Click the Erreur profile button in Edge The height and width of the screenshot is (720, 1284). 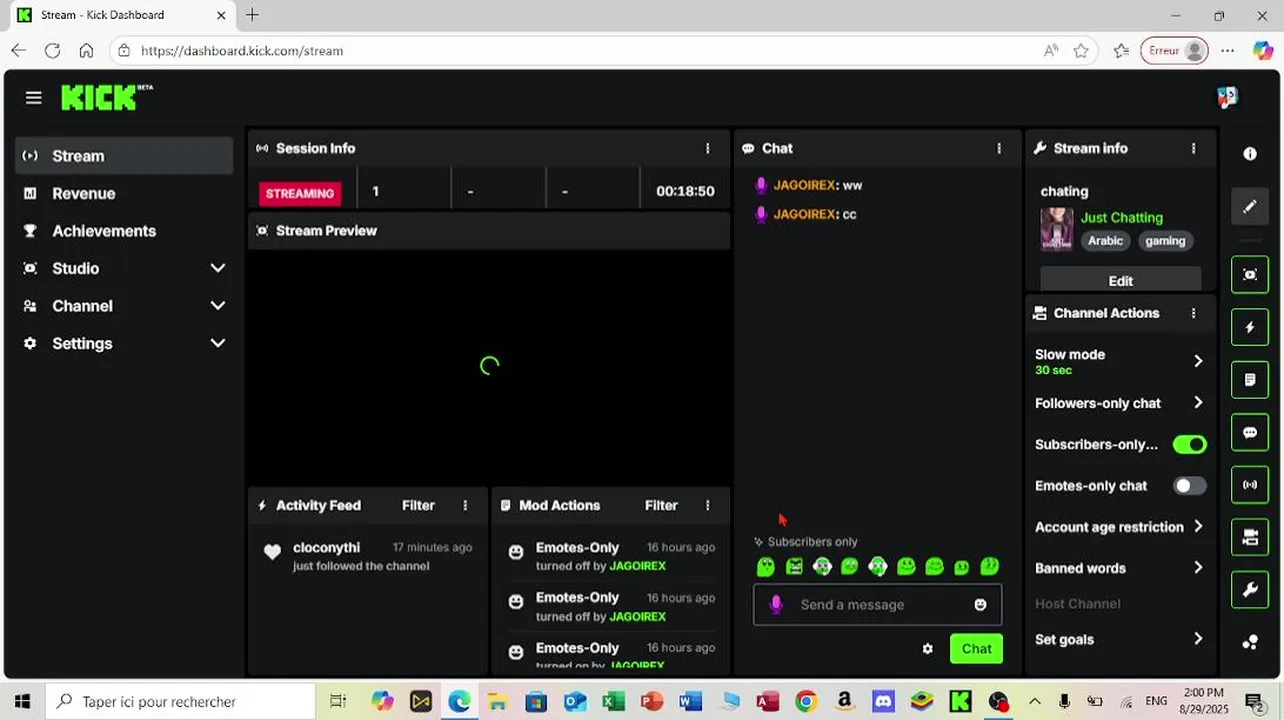1175,50
